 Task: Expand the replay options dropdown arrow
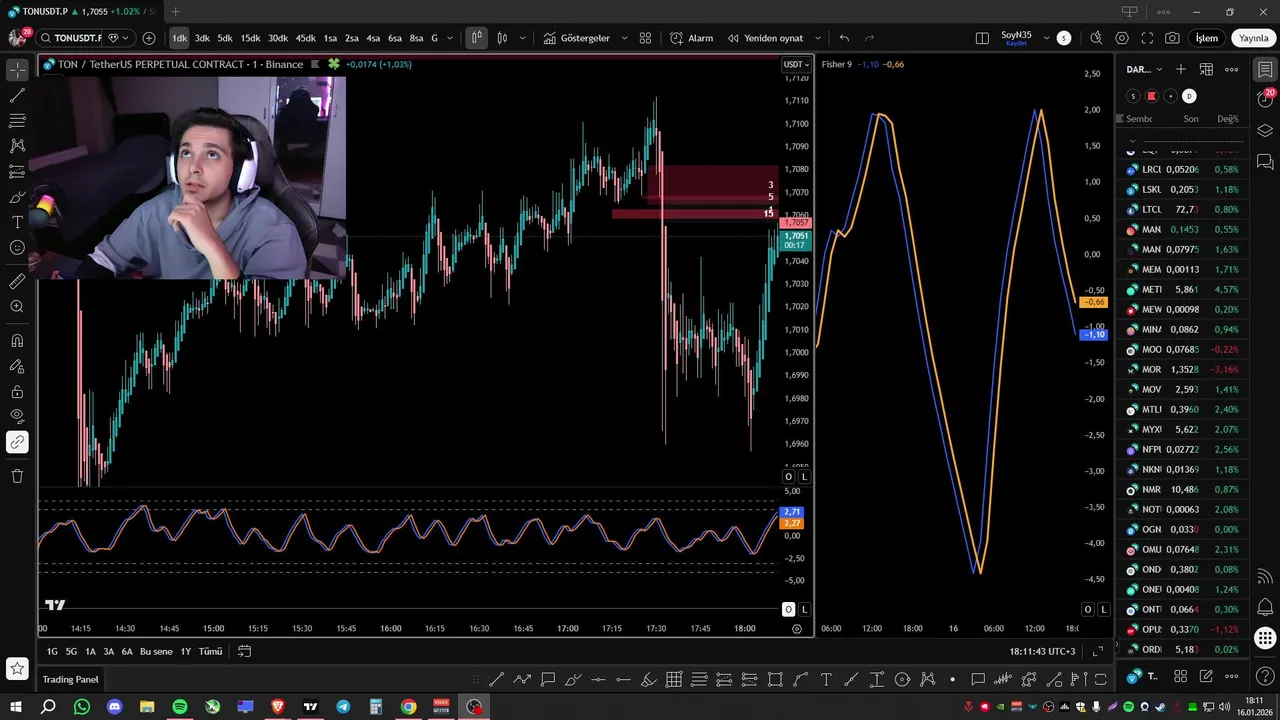[818, 38]
